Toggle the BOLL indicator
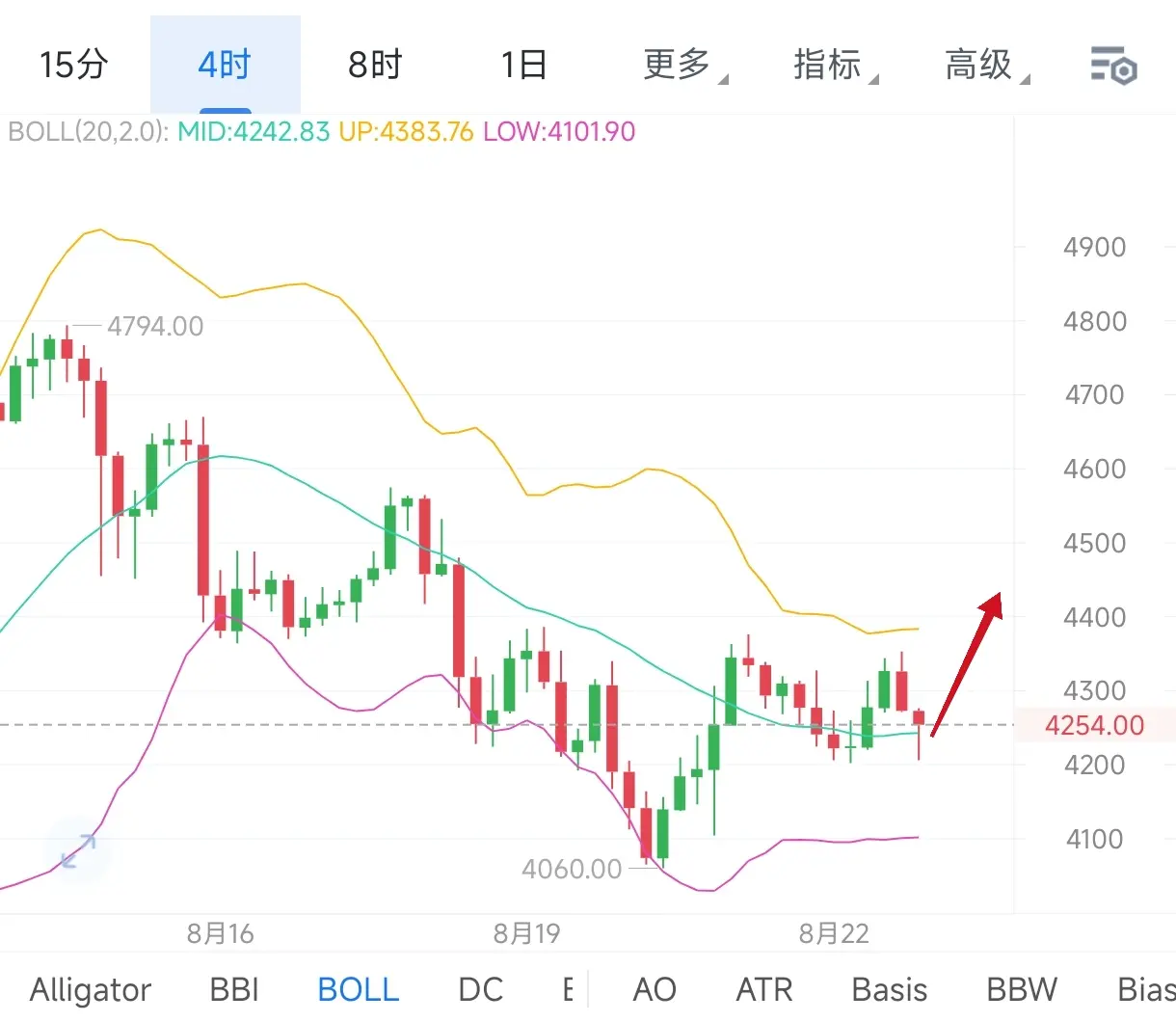Viewport: 1176px width, 1022px height. (x=359, y=989)
